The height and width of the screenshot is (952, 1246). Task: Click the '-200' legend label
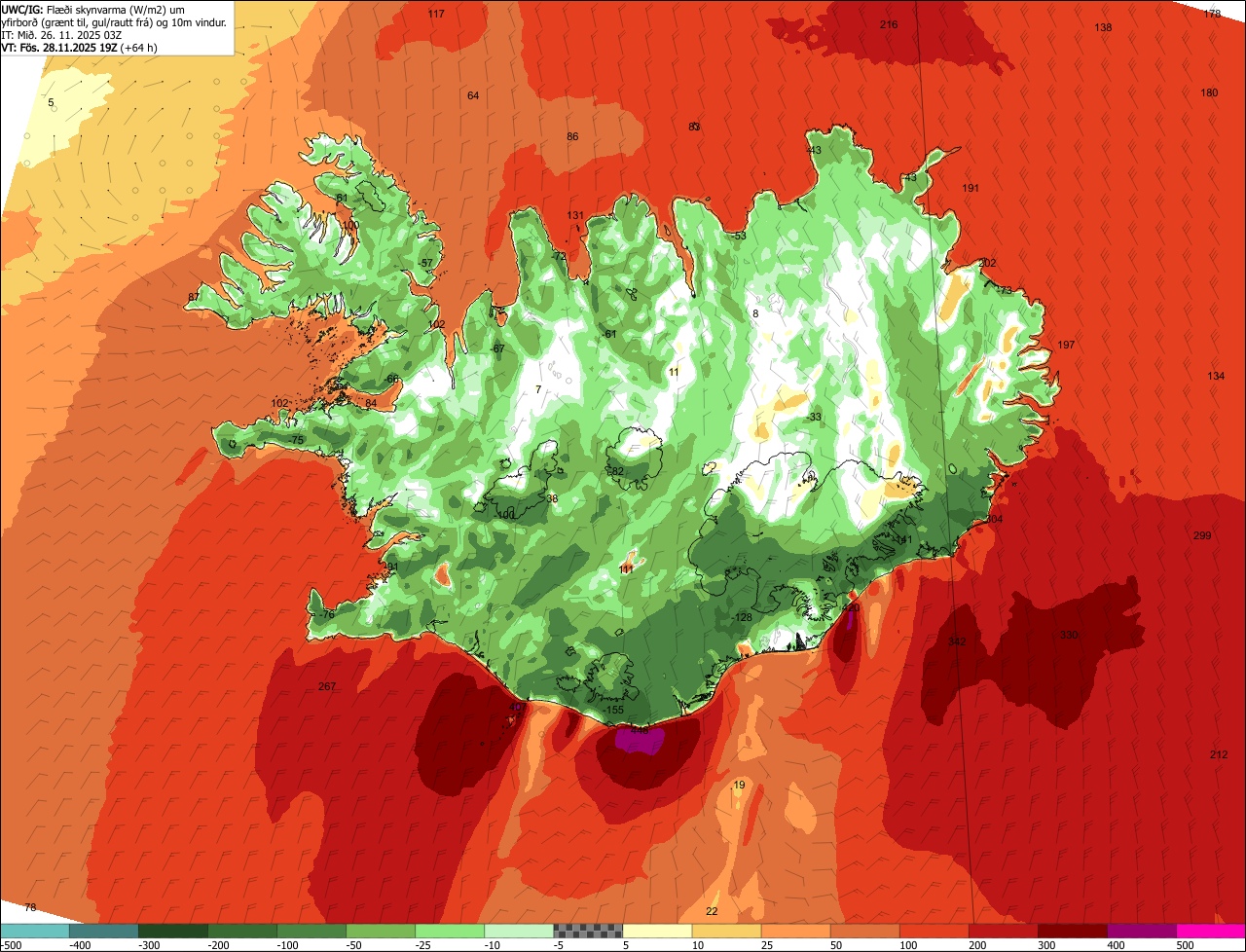[x=219, y=945]
